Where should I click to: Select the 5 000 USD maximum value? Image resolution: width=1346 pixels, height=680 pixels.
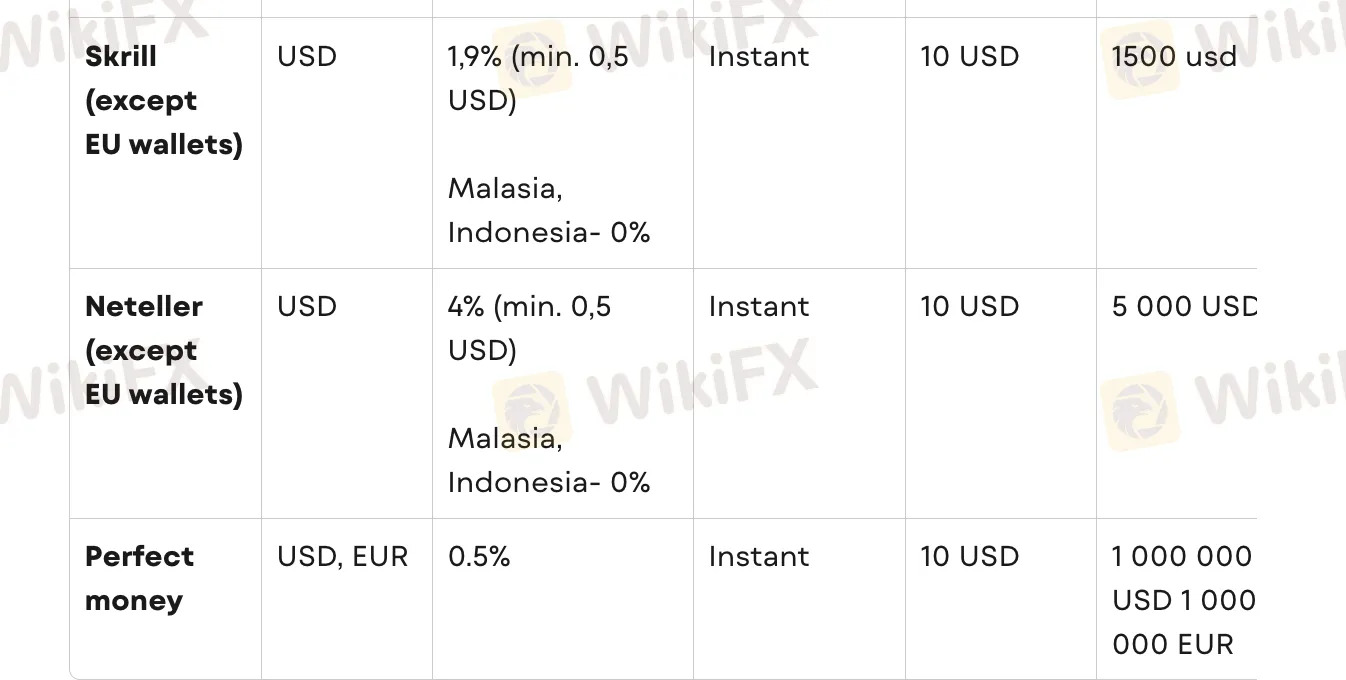point(1184,307)
